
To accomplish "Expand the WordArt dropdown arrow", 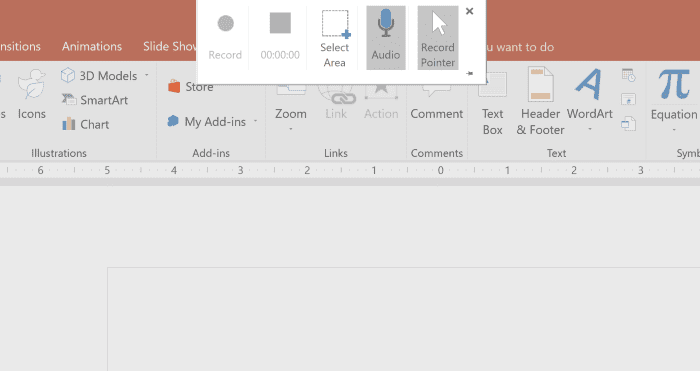I will [x=590, y=129].
